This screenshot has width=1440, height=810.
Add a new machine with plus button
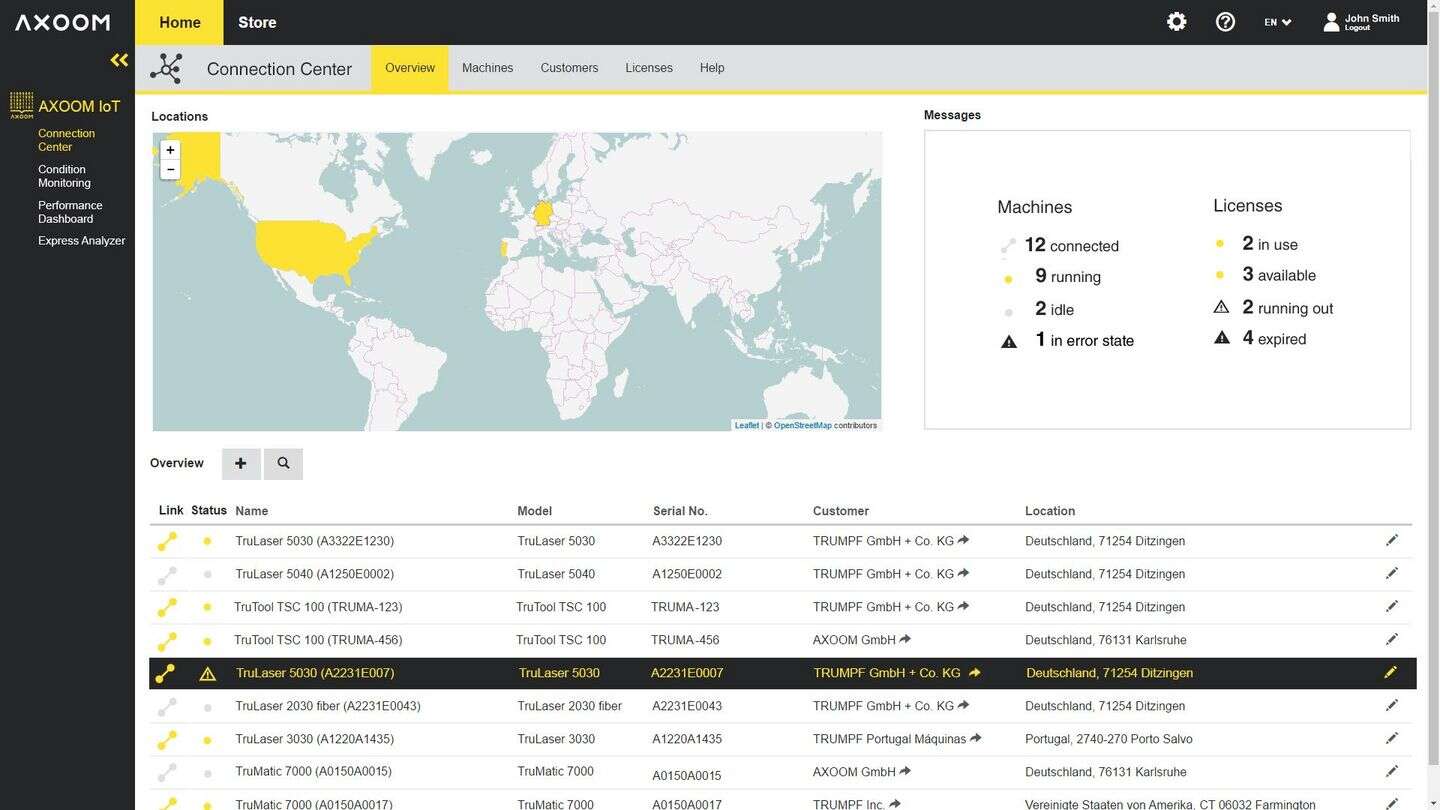point(241,464)
